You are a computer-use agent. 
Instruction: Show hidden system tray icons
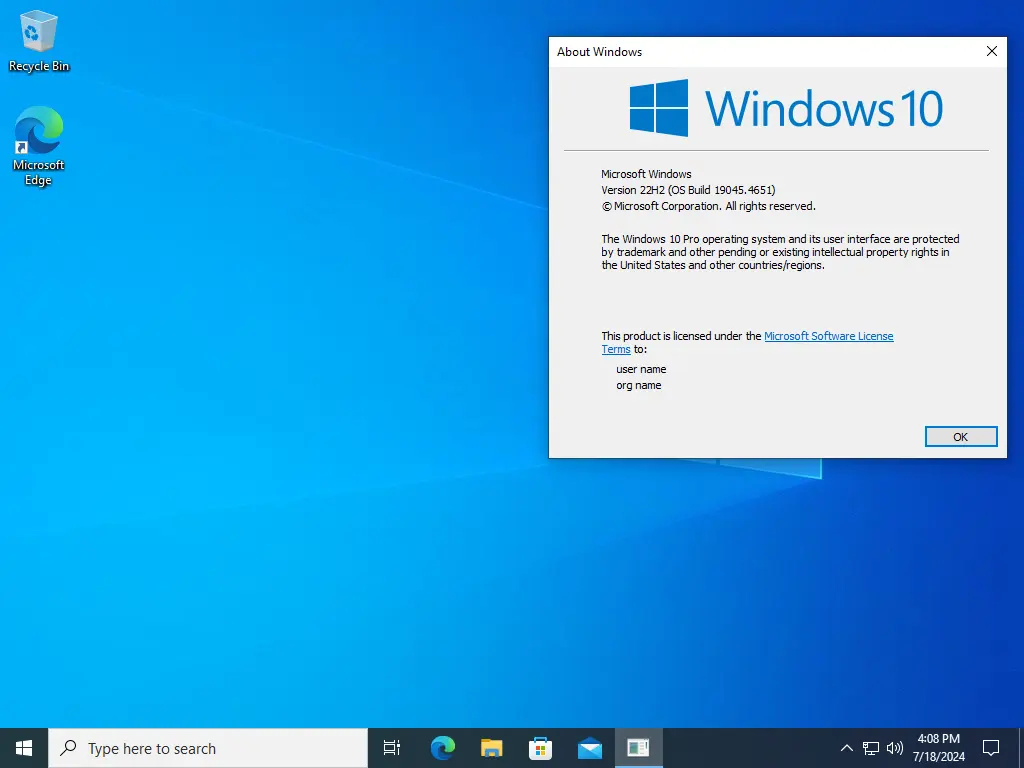click(x=846, y=748)
